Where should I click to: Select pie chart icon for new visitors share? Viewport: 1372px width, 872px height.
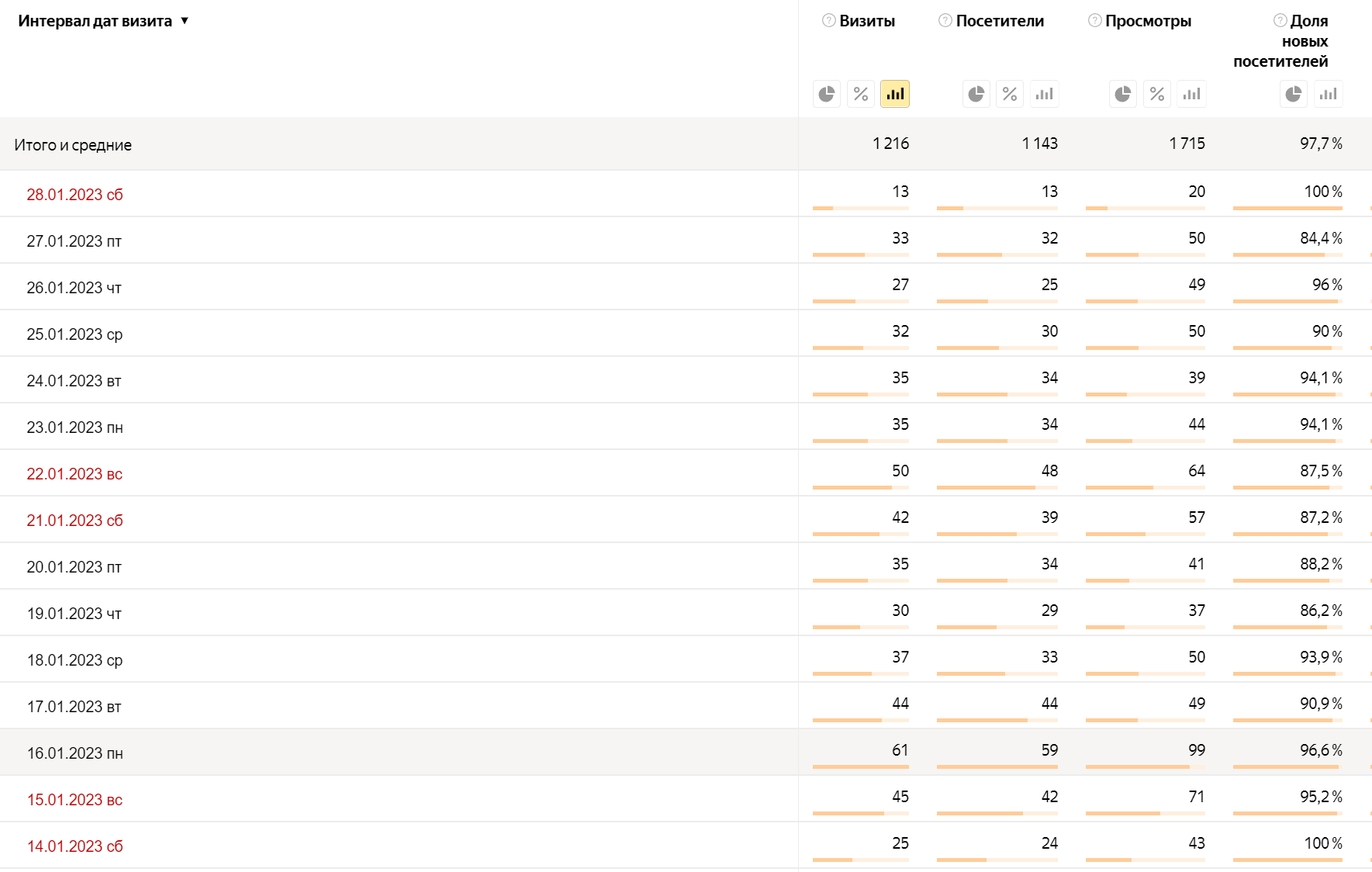1294,94
